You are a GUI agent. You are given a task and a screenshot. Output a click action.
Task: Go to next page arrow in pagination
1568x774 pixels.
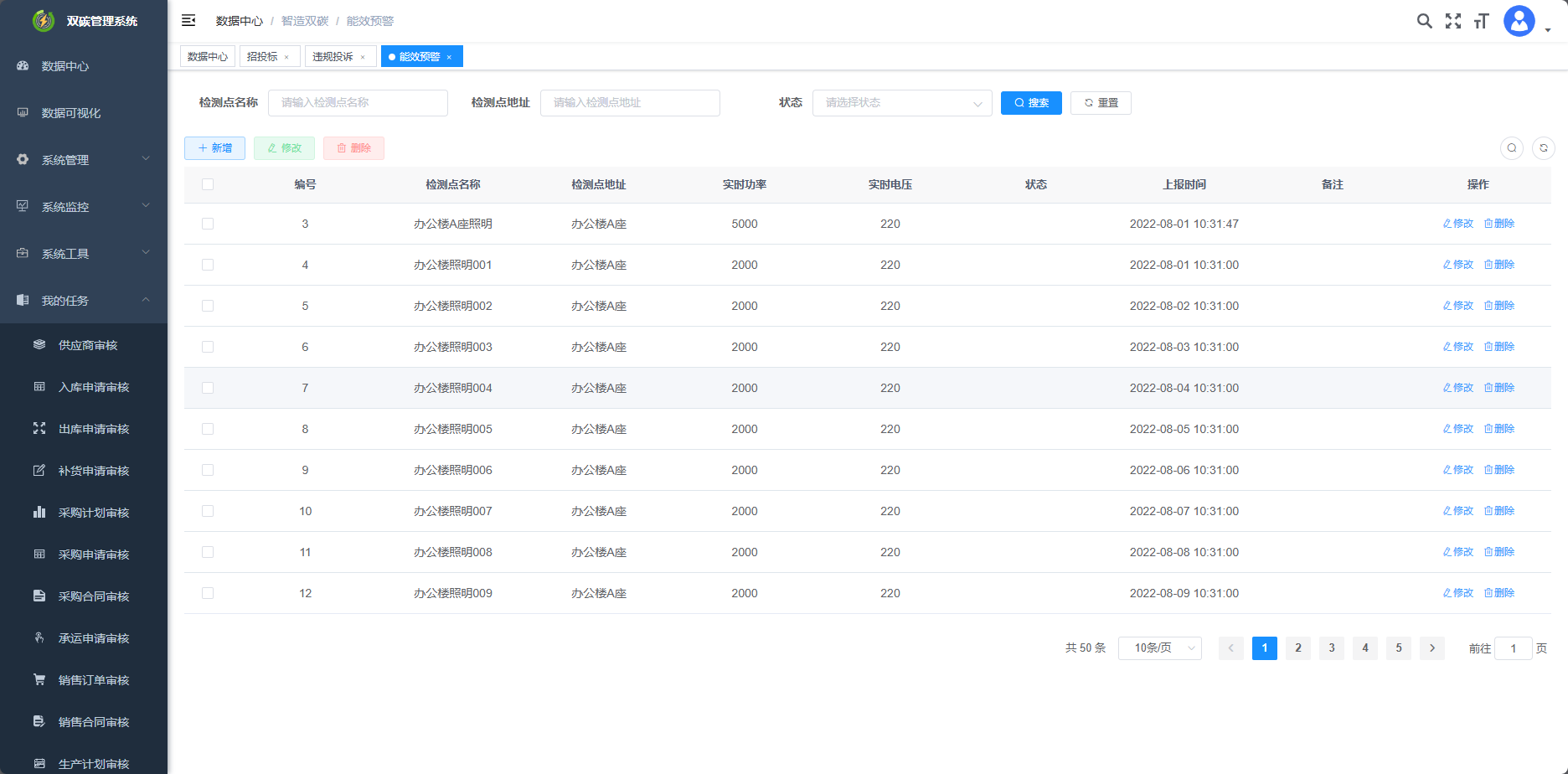[1432, 648]
